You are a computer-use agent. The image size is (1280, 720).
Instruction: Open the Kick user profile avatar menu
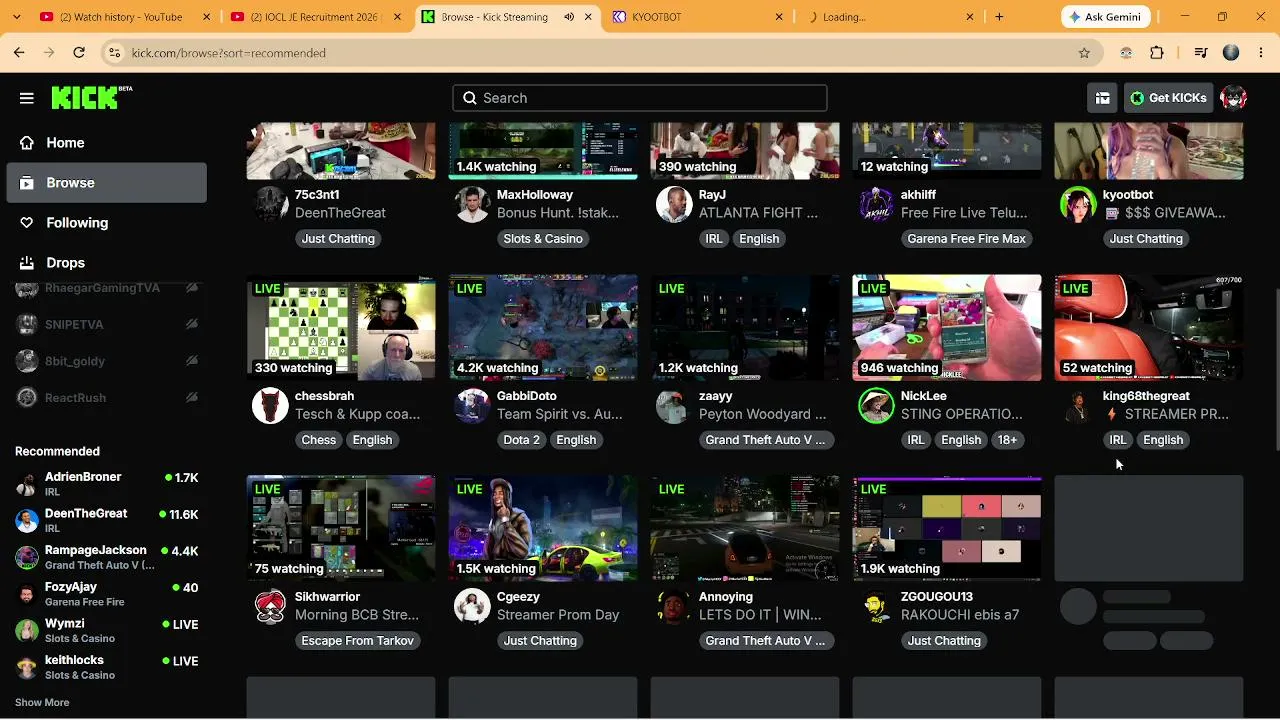coord(1234,98)
